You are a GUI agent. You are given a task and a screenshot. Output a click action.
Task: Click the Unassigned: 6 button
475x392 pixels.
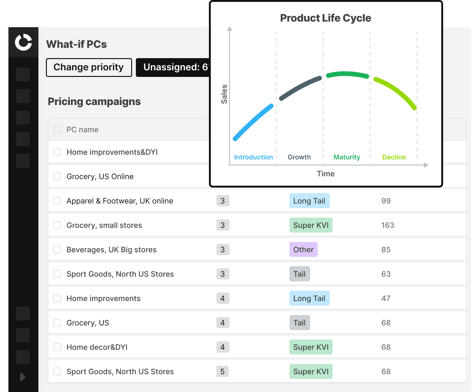point(173,67)
